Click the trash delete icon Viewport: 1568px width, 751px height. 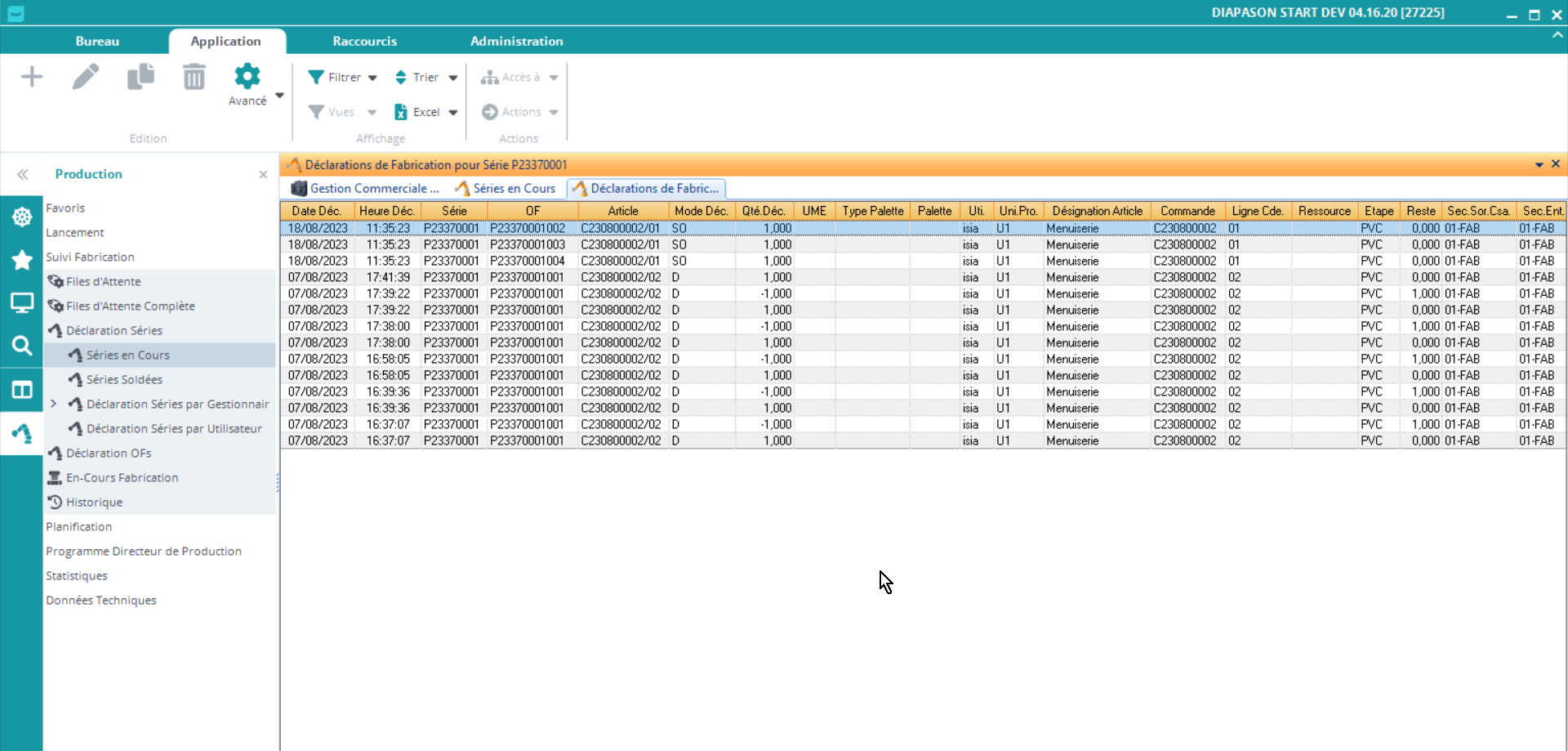pyautogui.click(x=194, y=78)
